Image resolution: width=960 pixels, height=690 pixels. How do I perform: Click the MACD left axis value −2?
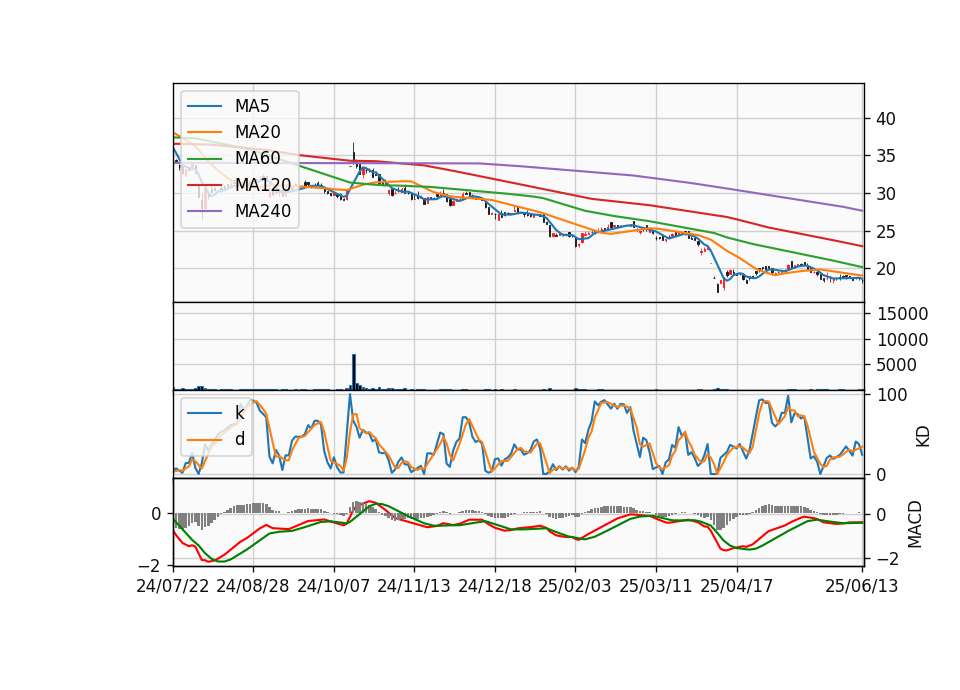point(151,565)
